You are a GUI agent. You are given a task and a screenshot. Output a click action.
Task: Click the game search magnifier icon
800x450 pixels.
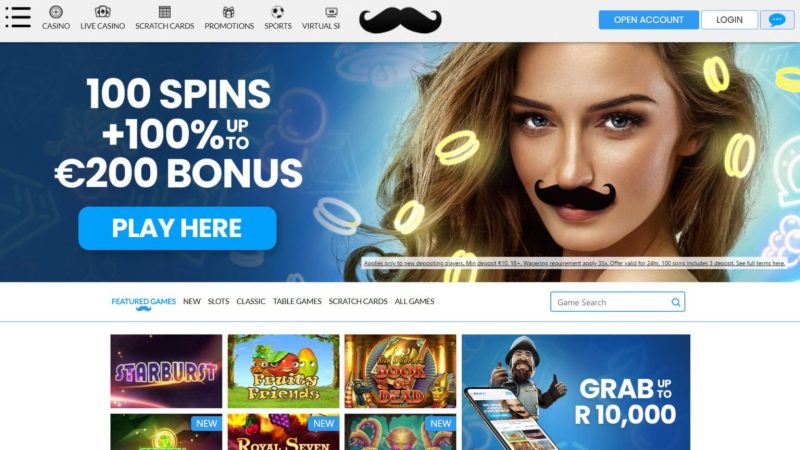[676, 302]
